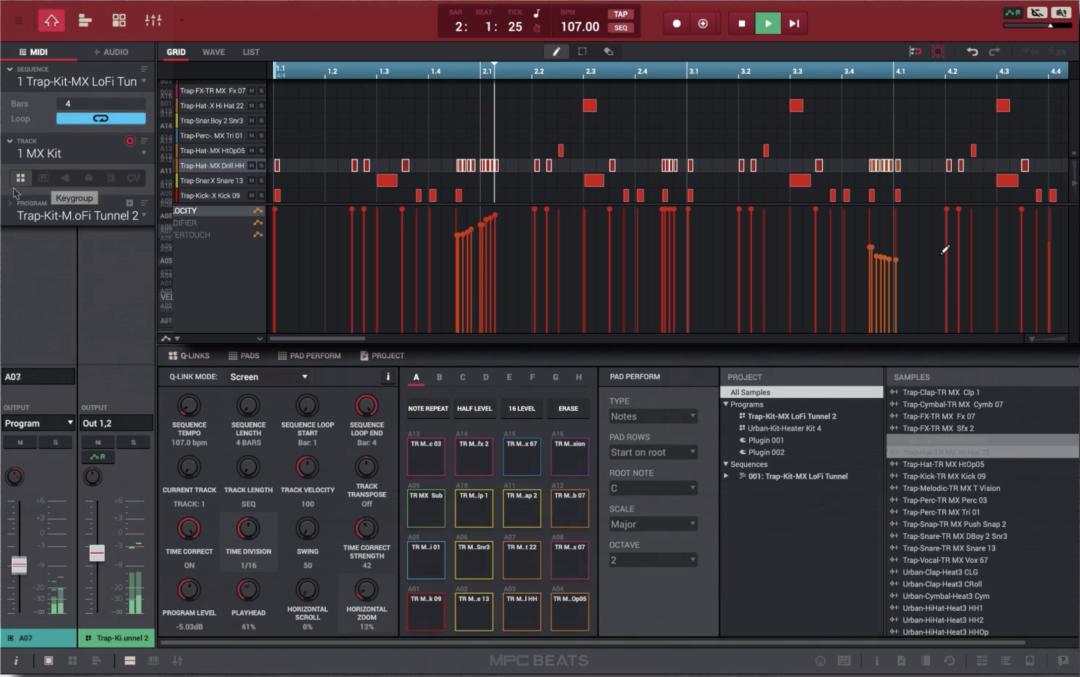
Task: Choose the eraser tool in grid toolbar
Action: (x=607, y=51)
